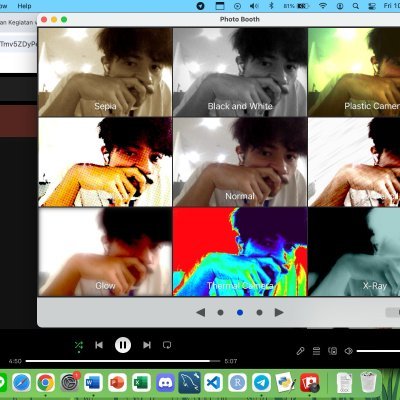Launch Google Chrome from the Dock
The height and width of the screenshot is (400, 400).
coord(46,382)
